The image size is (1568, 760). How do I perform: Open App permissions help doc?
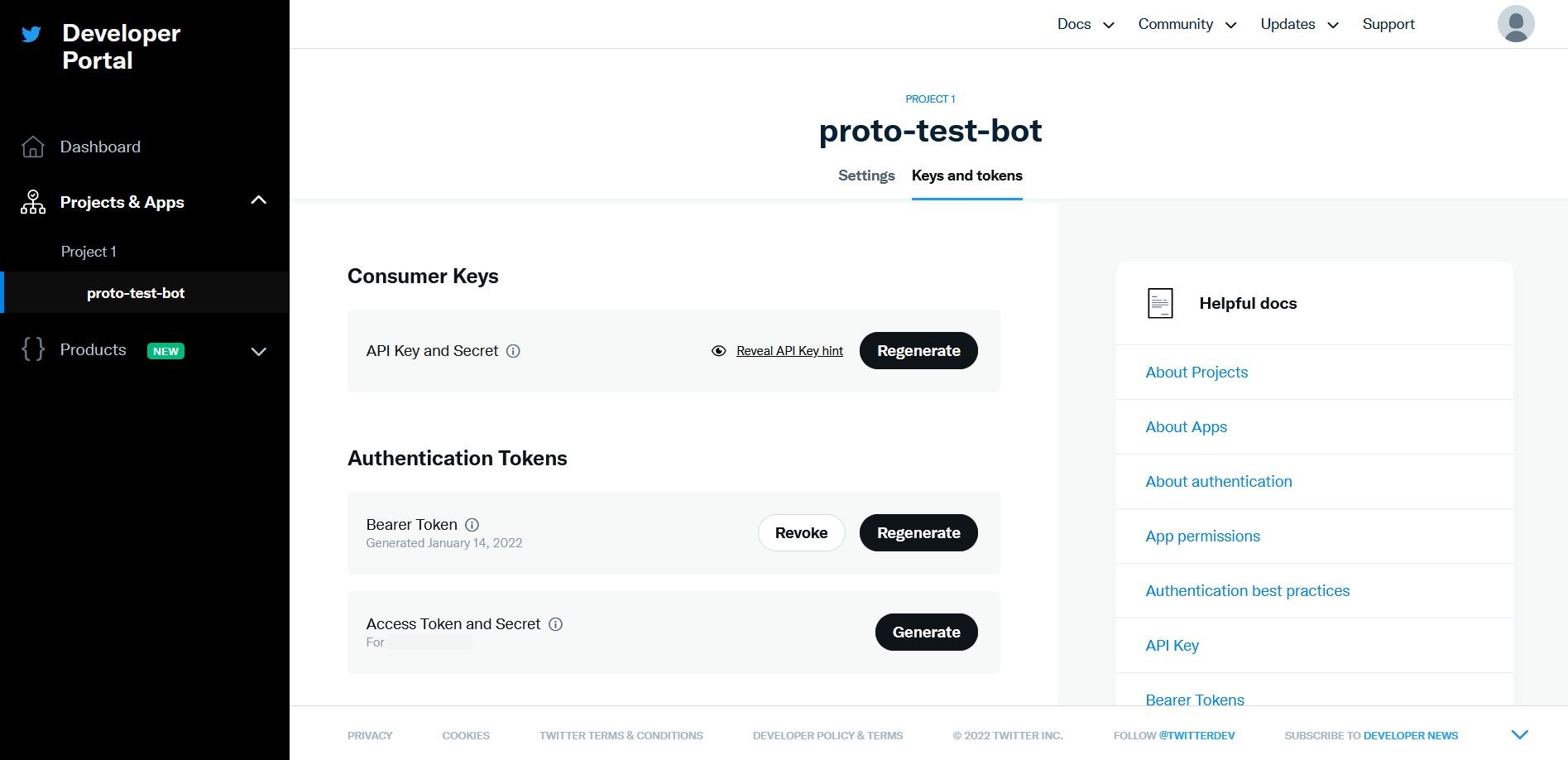(x=1202, y=536)
